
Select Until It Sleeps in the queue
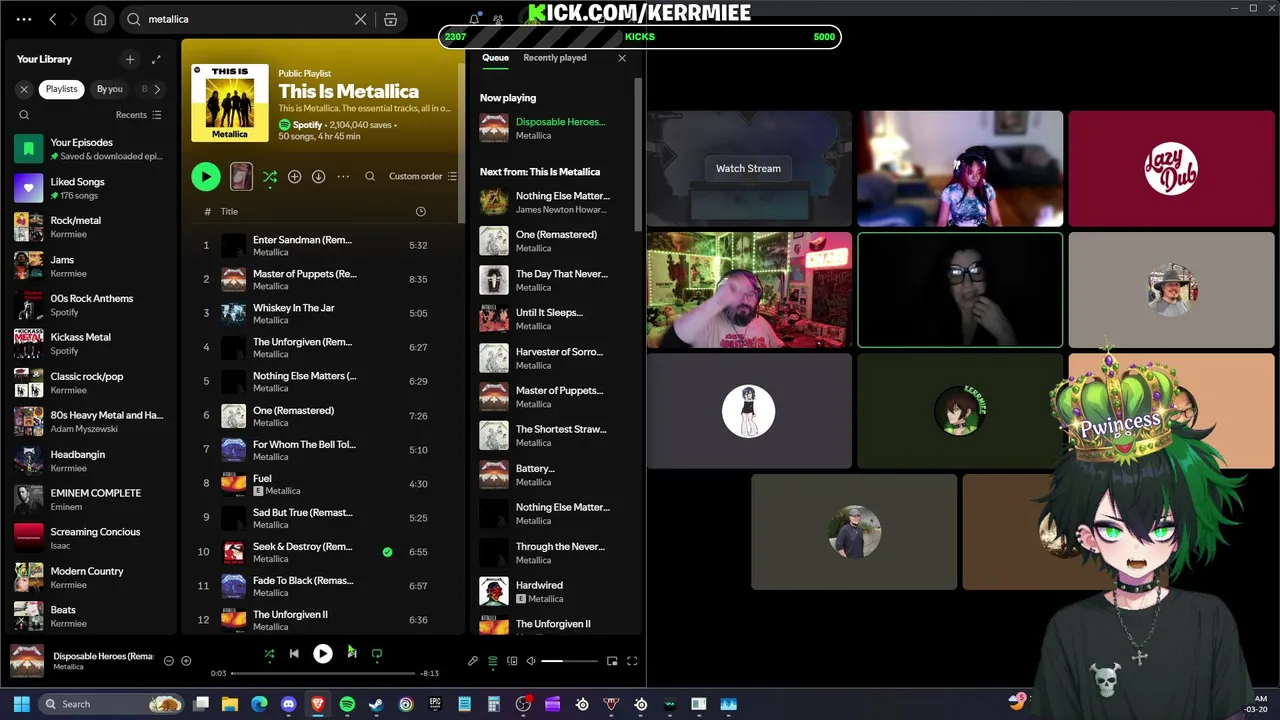[x=553, y=319]
